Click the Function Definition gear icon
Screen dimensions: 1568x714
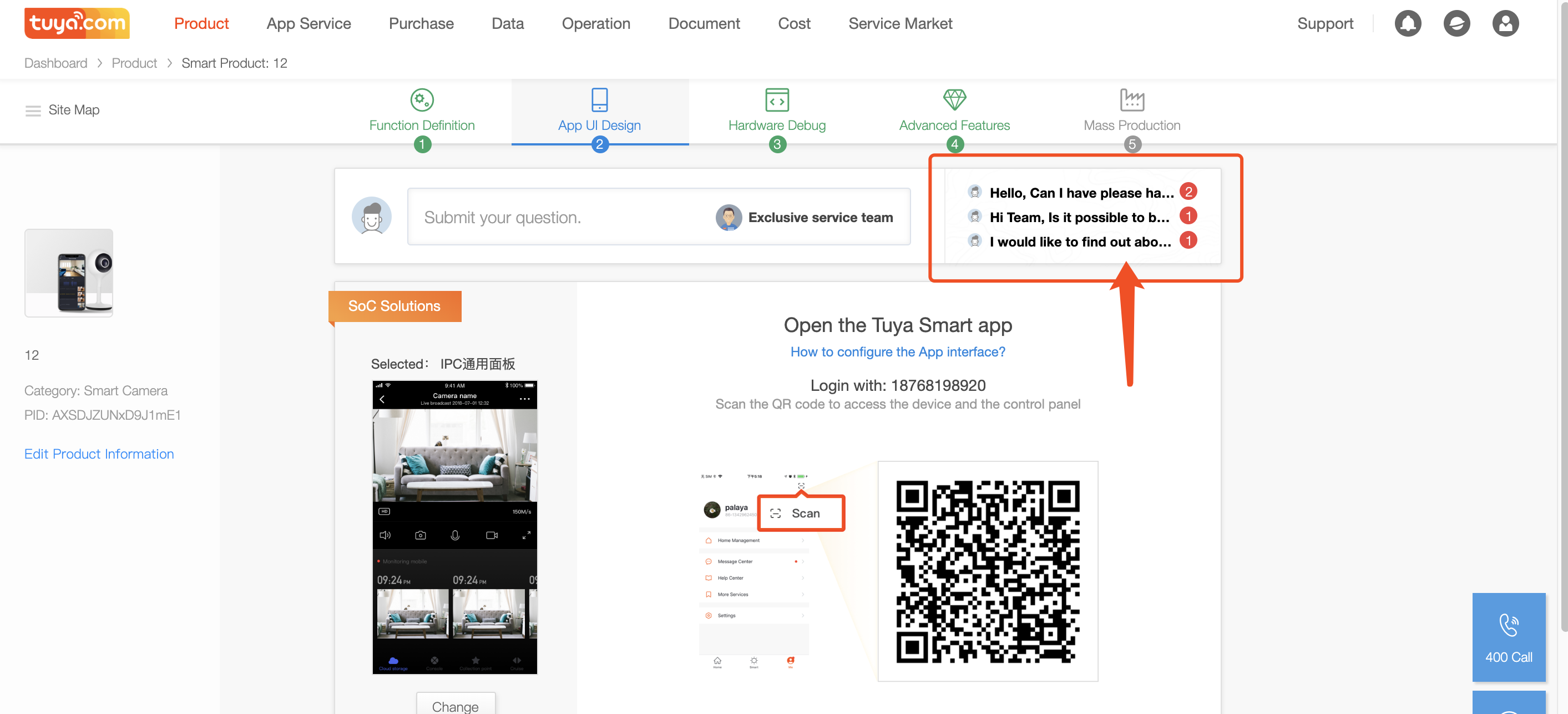[422, 100]
